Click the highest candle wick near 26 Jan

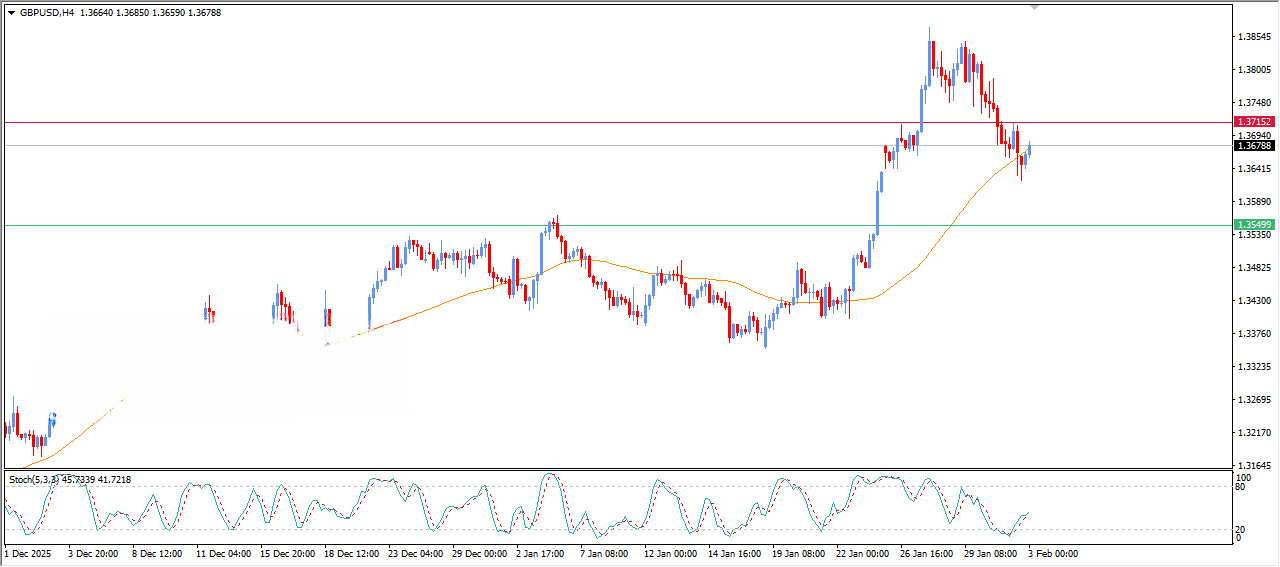(x=930, y=31)
